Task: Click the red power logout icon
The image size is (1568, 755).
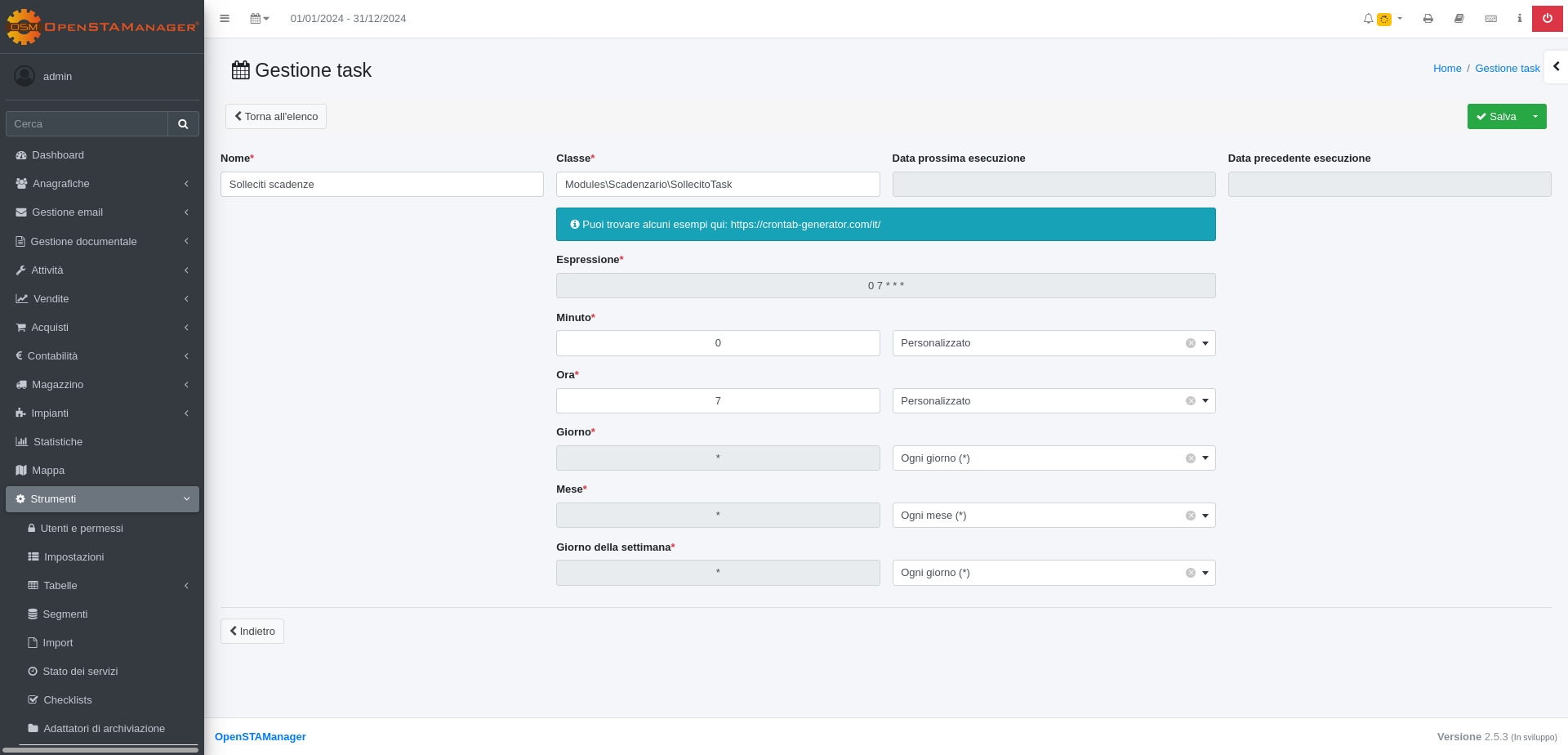Action: (x=1547, y=19)
